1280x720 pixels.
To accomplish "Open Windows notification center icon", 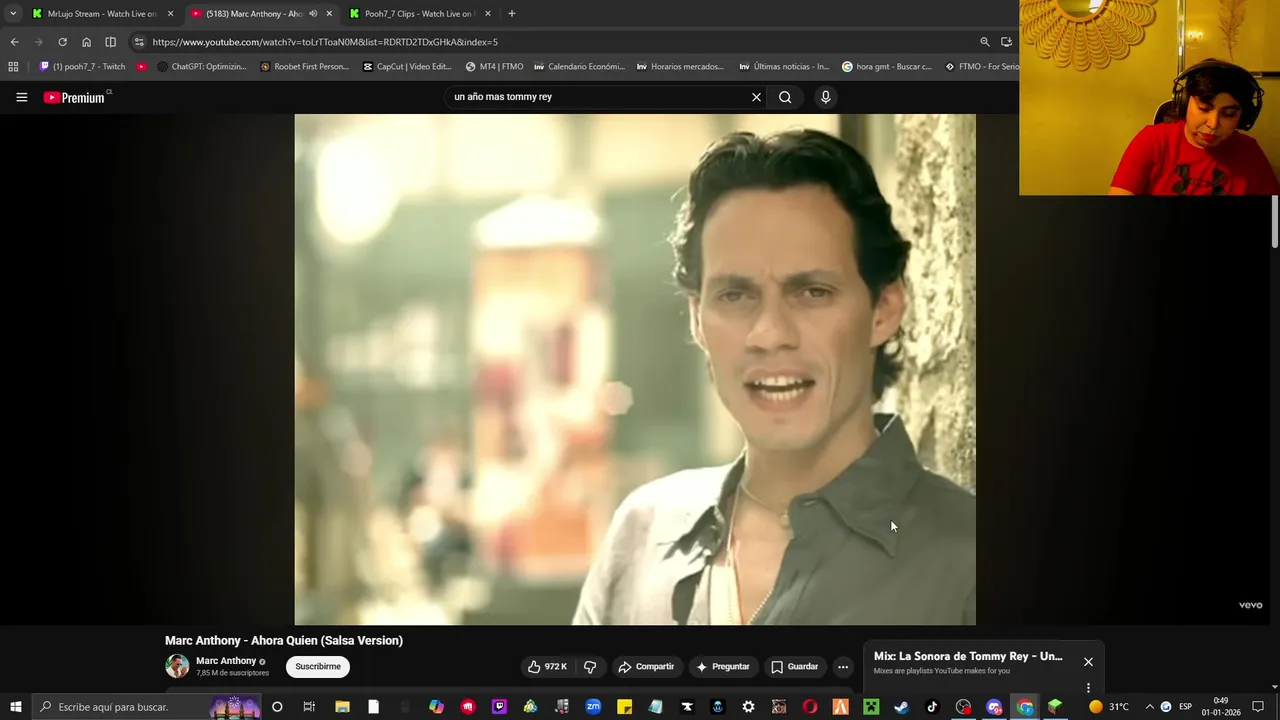I will [1258, 707].
